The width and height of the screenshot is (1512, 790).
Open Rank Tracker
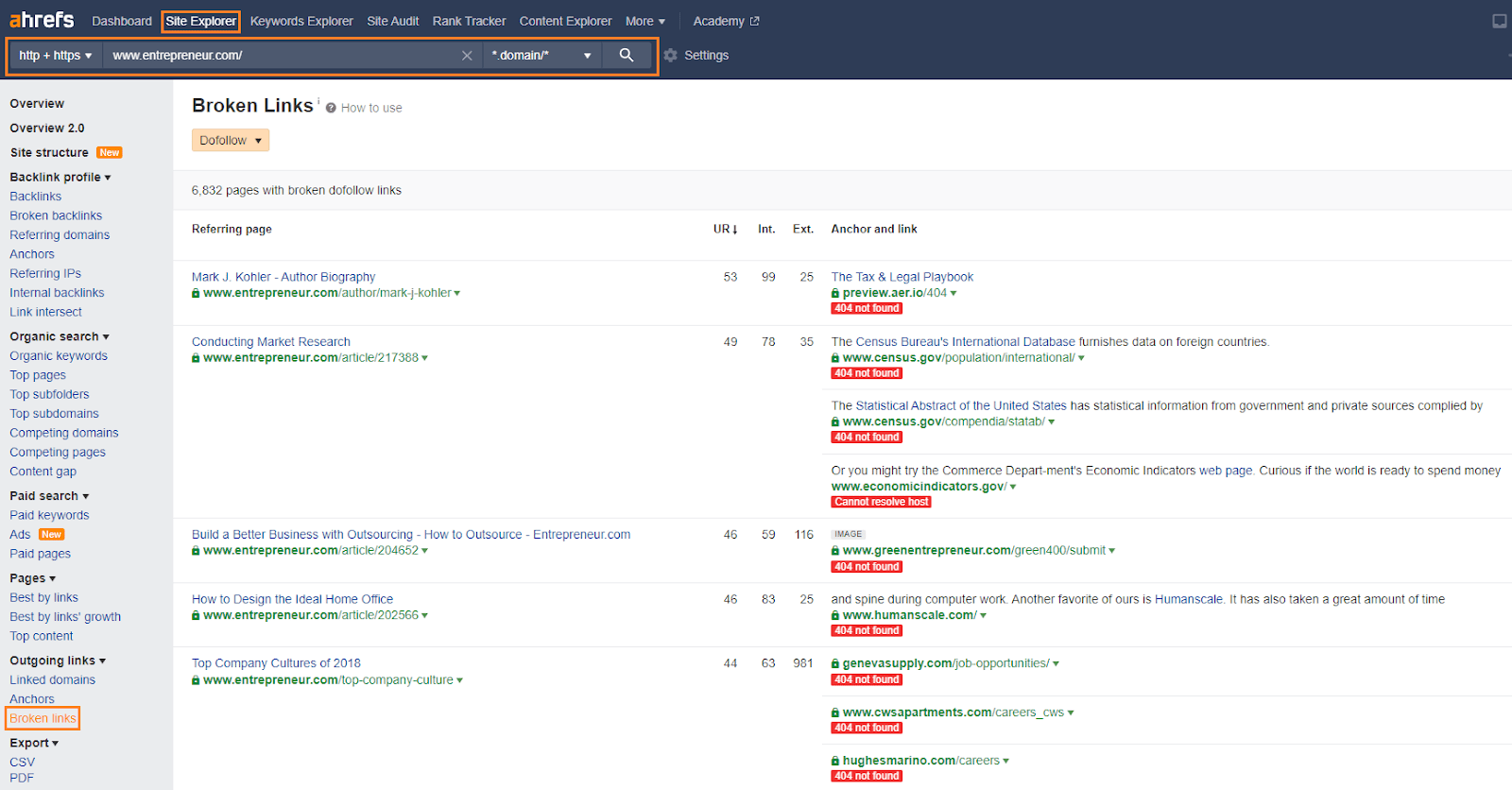click(469, 21)
